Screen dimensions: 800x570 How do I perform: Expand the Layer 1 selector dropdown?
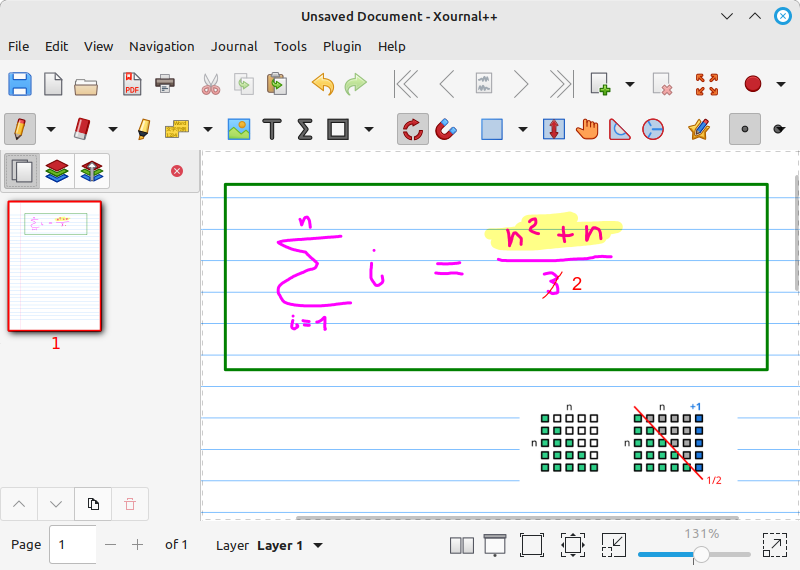click(x=318, y=545)
